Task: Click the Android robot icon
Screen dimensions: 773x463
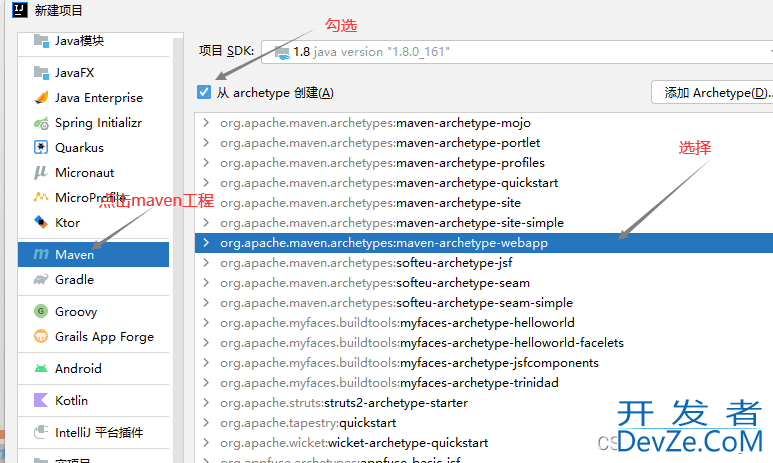Action: (x=41, y=368)
